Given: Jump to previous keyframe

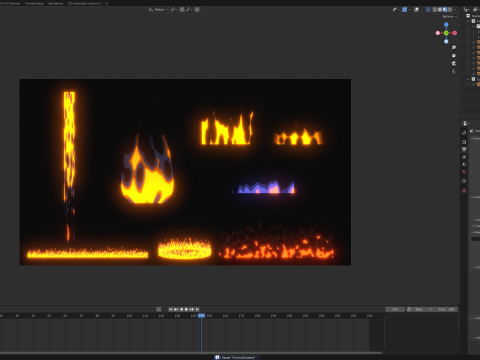Looking at the screenshot, I should (x=176, y=309).
